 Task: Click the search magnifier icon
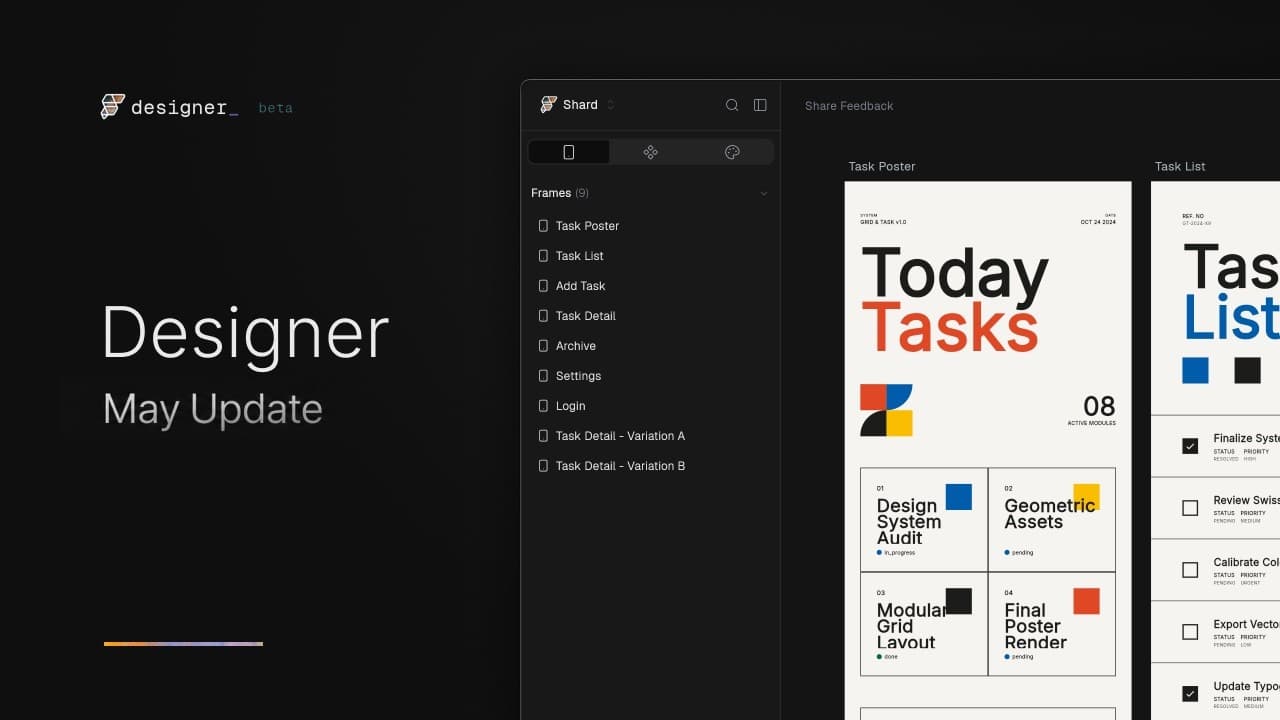[732, 105]
